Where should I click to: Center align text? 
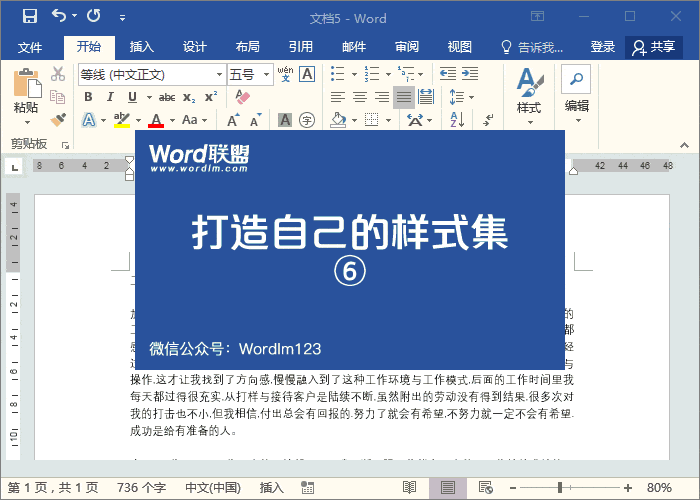(x=360, y=97)
